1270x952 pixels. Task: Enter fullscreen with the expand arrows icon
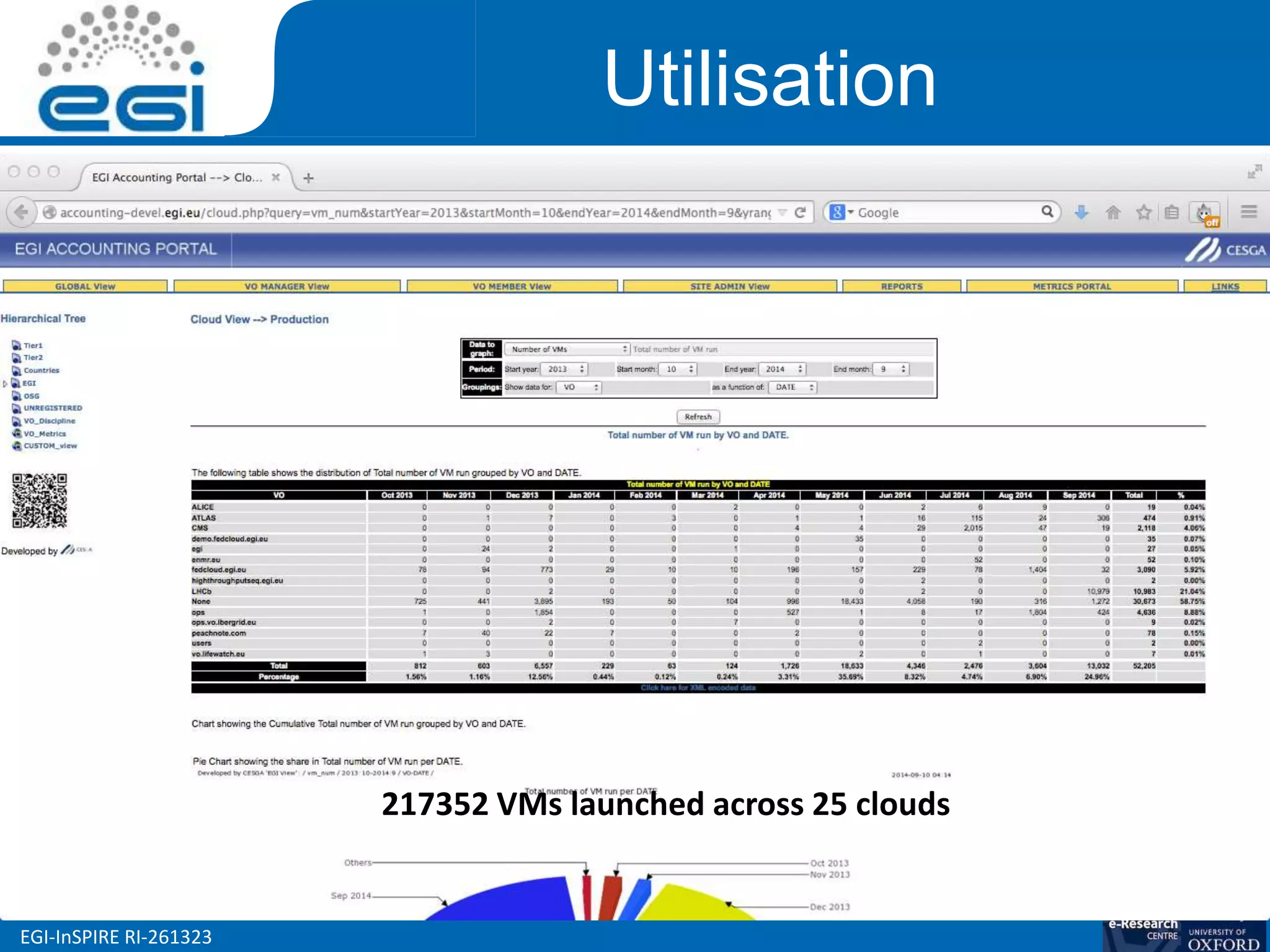pos(1254,171)
